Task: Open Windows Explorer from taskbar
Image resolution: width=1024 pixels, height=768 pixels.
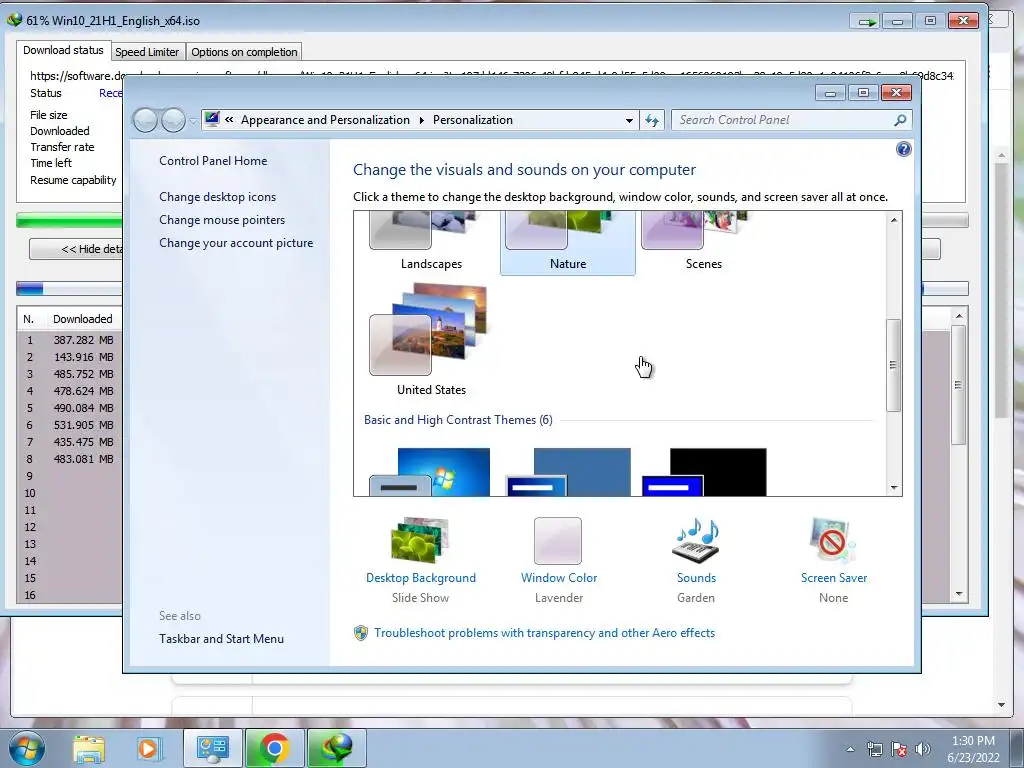Action: point(89,748)
